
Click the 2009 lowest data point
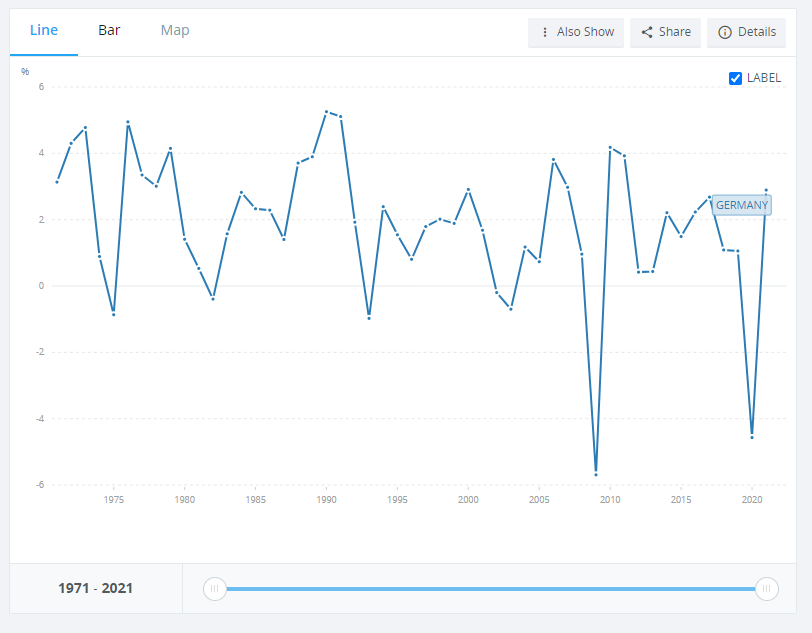(x=596, y=473)
